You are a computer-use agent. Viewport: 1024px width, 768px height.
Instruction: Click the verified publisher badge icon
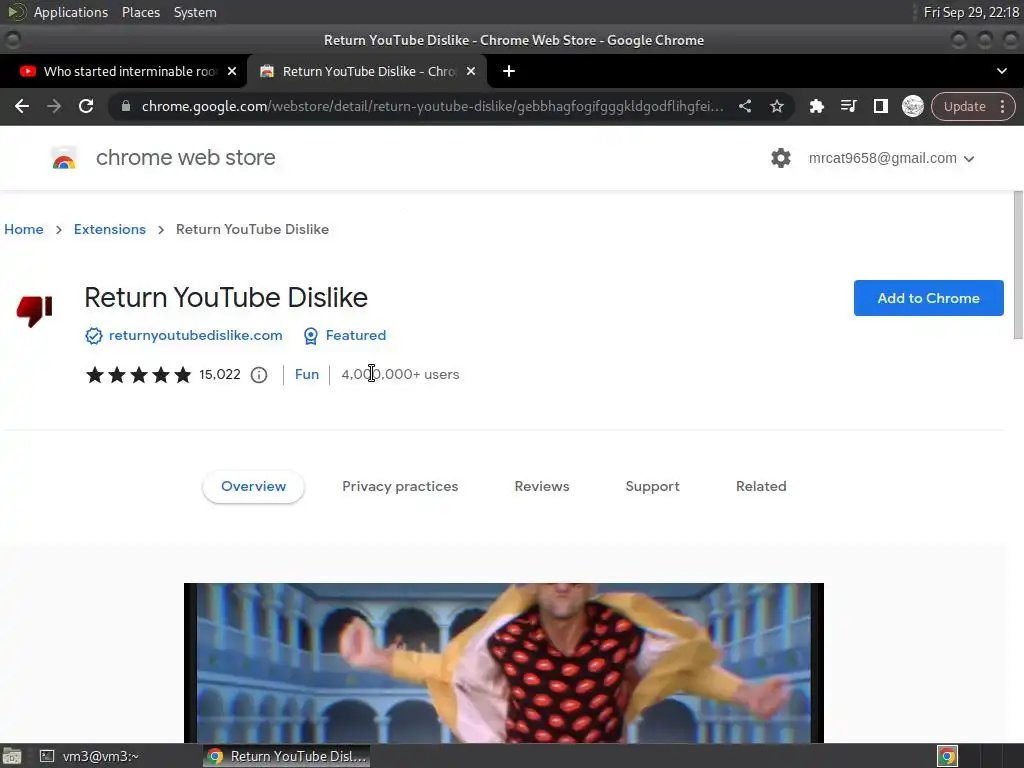coord(93,336)
